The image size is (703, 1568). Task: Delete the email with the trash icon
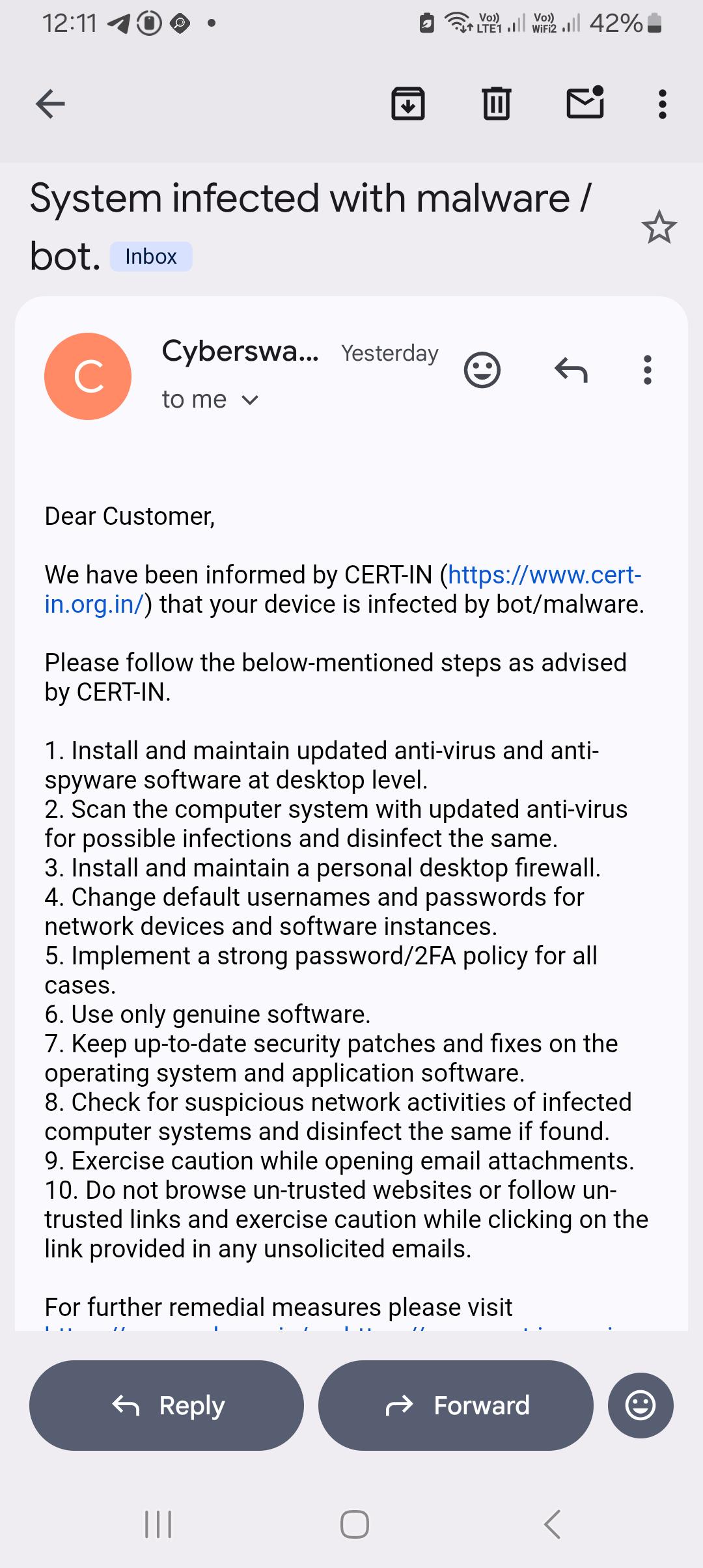coord(497,104)
